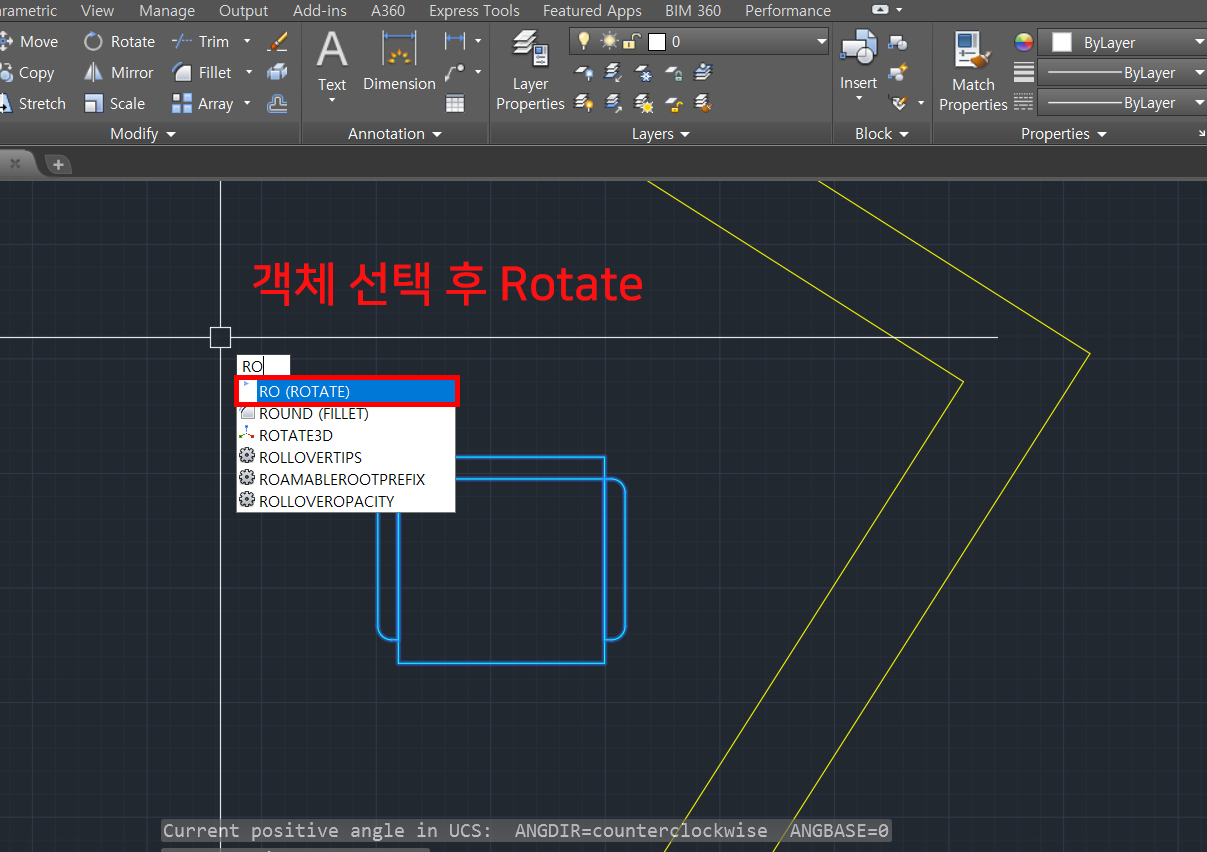The image size is (1207, 852).
Task: Select the Scale tool
Action: pyautogui.click(x=114, y=103)
